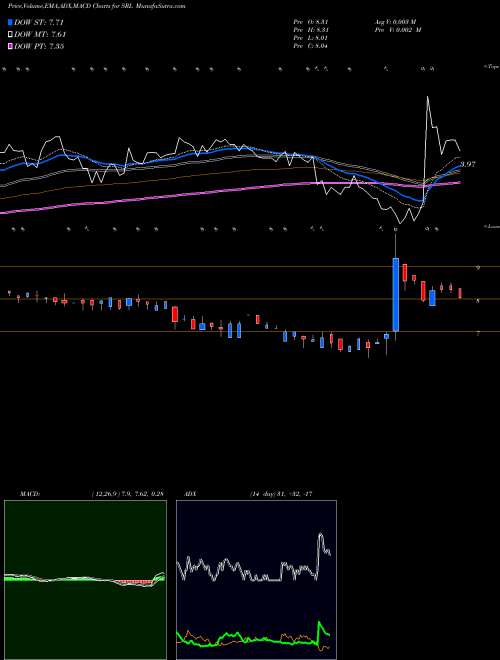Click the ADX values '(14 day) 31, +32, -17'

click(280, 493)
